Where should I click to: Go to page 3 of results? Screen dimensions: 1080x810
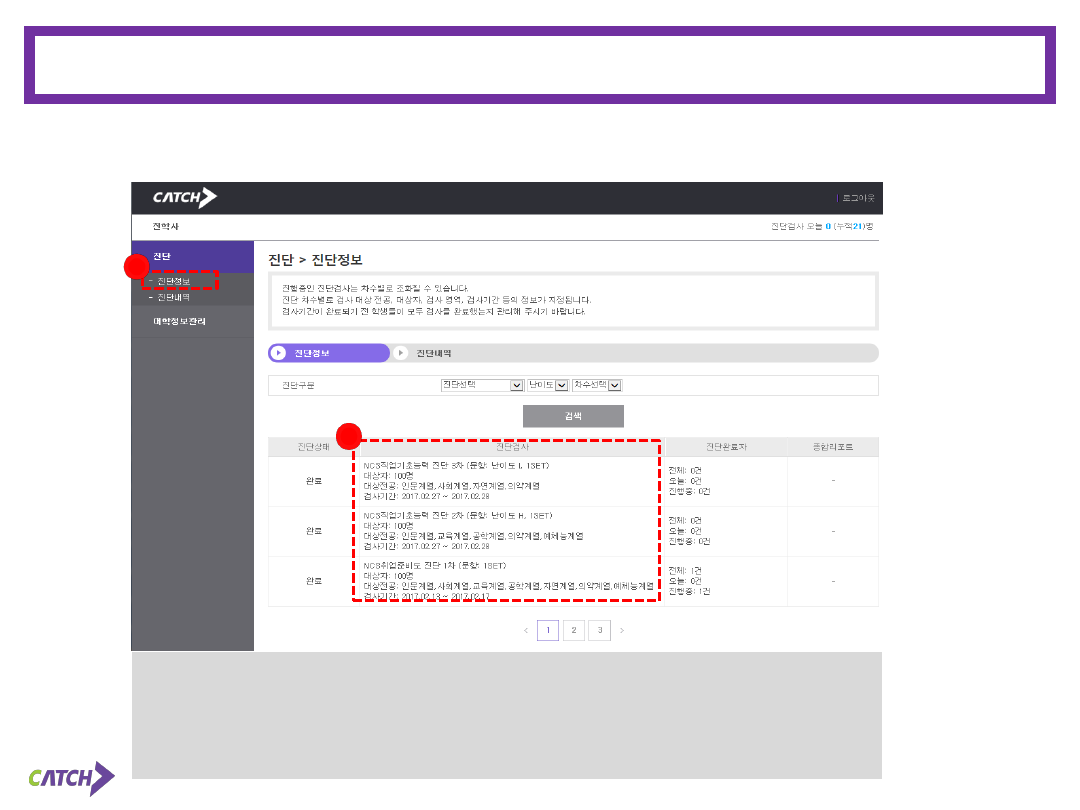click(x=599, y=631)
